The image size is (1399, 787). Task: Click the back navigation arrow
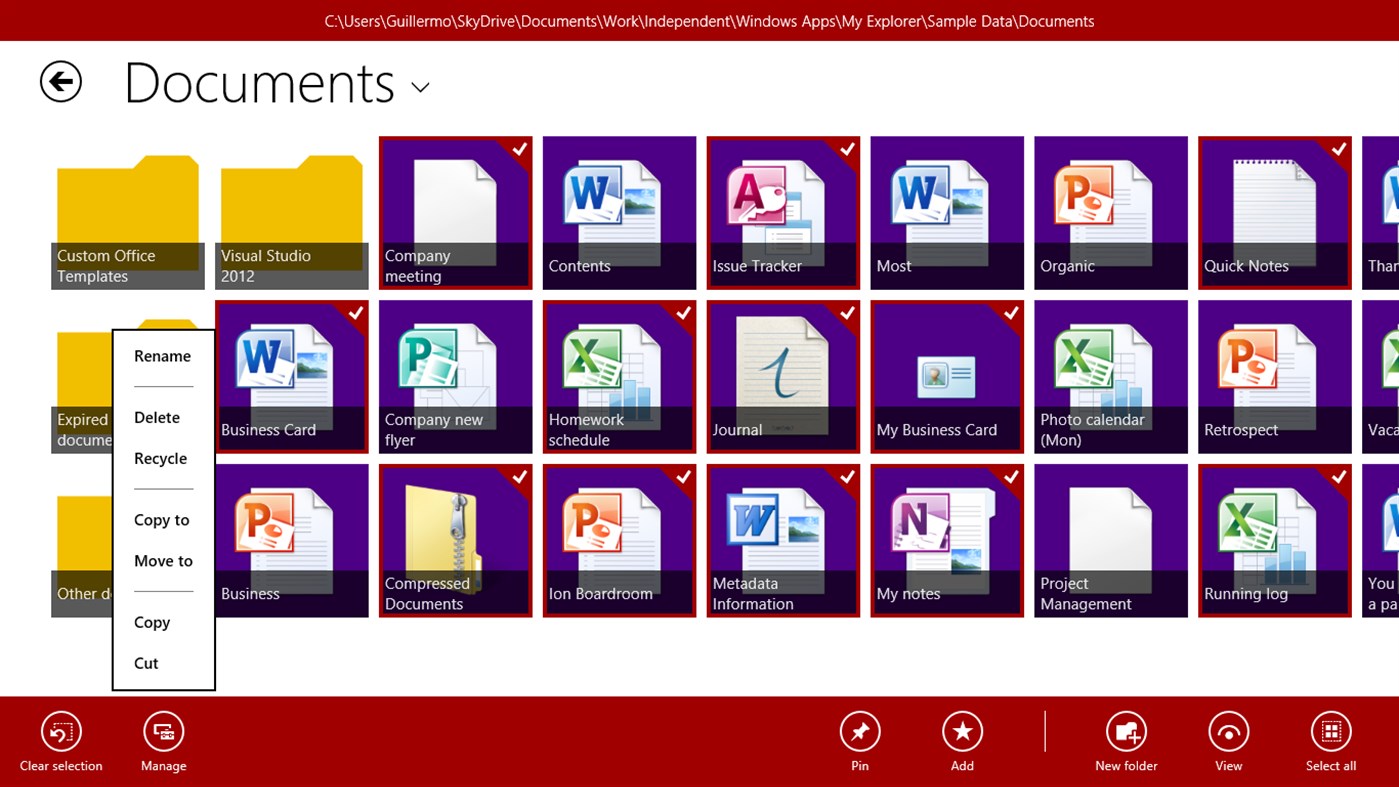click(x=60, y=82)
